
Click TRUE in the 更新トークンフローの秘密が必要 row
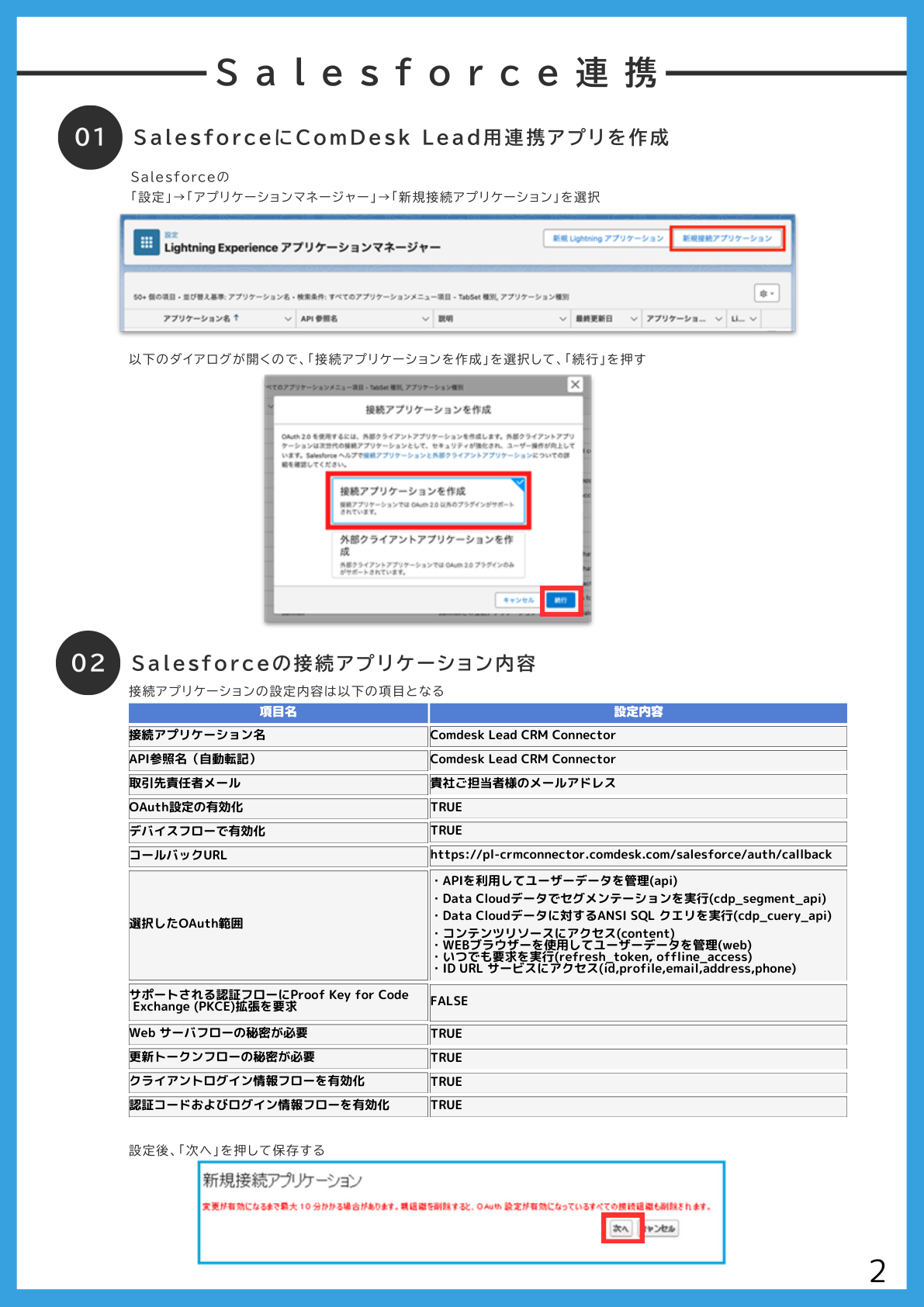[446, 1057]
